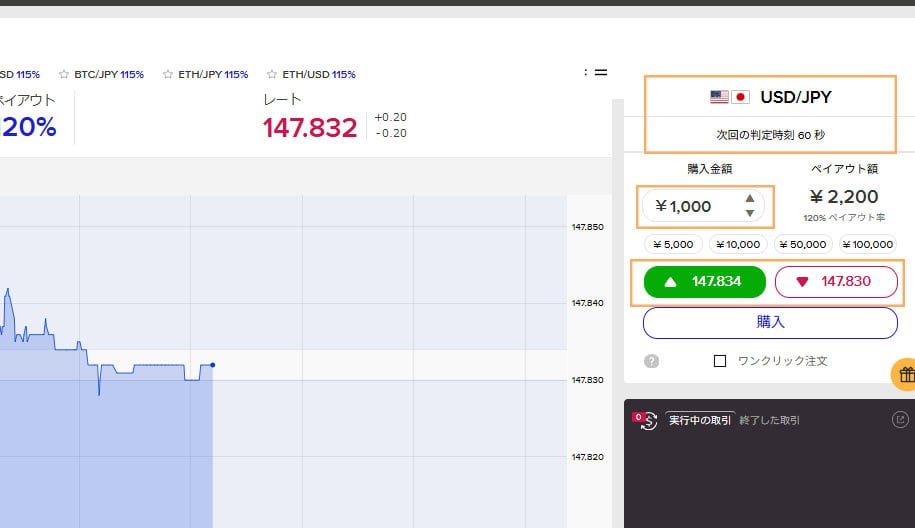Screen dimensions: 915x528
Task: Click the 購入 purchase button
Action: [770, 322]
